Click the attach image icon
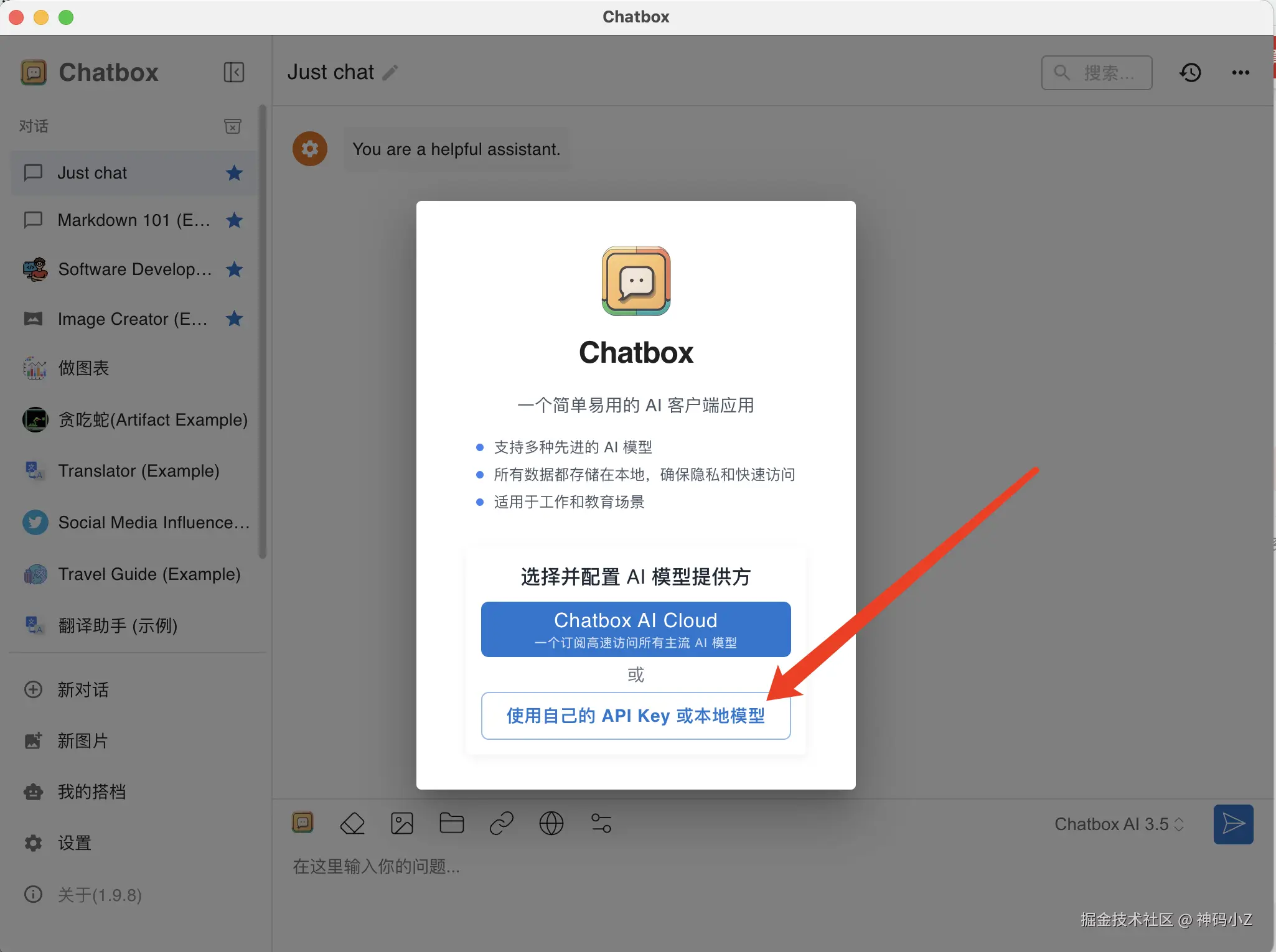Screen dimensions: 1276x952 402,823
